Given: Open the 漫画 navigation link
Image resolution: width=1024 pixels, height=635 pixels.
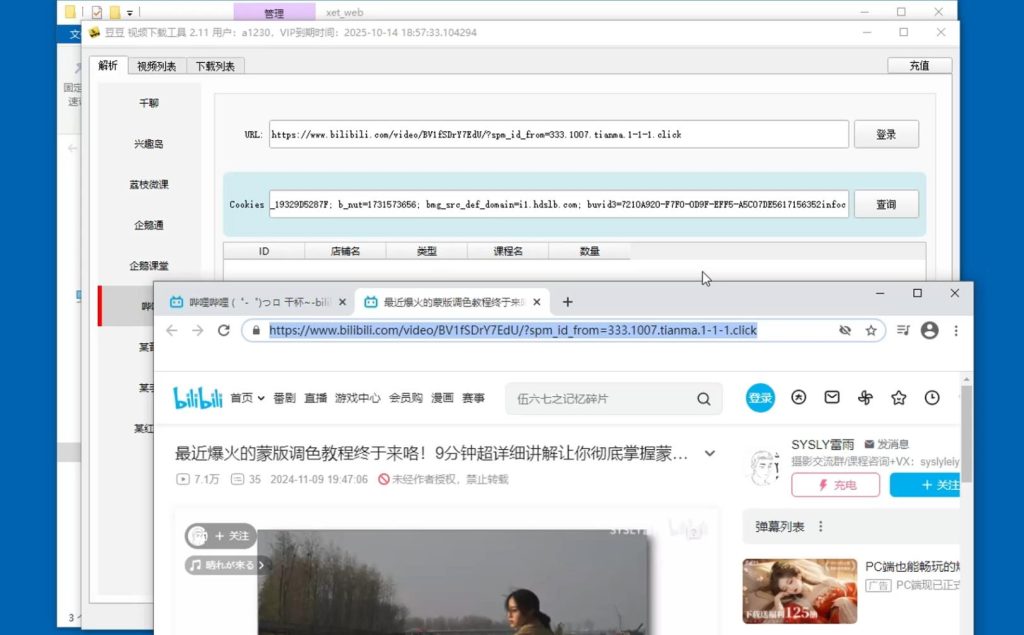Looking at the screenshot, I should (442, 398).
